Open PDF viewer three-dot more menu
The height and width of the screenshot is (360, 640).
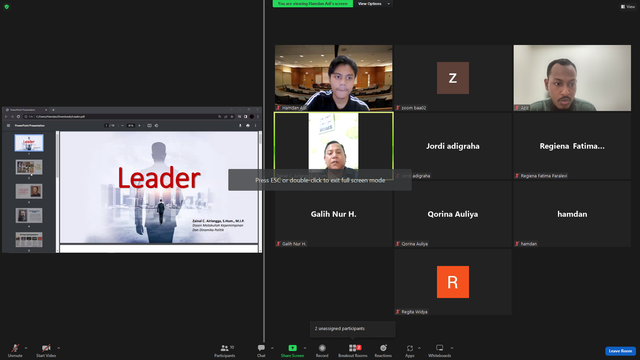[x=256, y=126]
